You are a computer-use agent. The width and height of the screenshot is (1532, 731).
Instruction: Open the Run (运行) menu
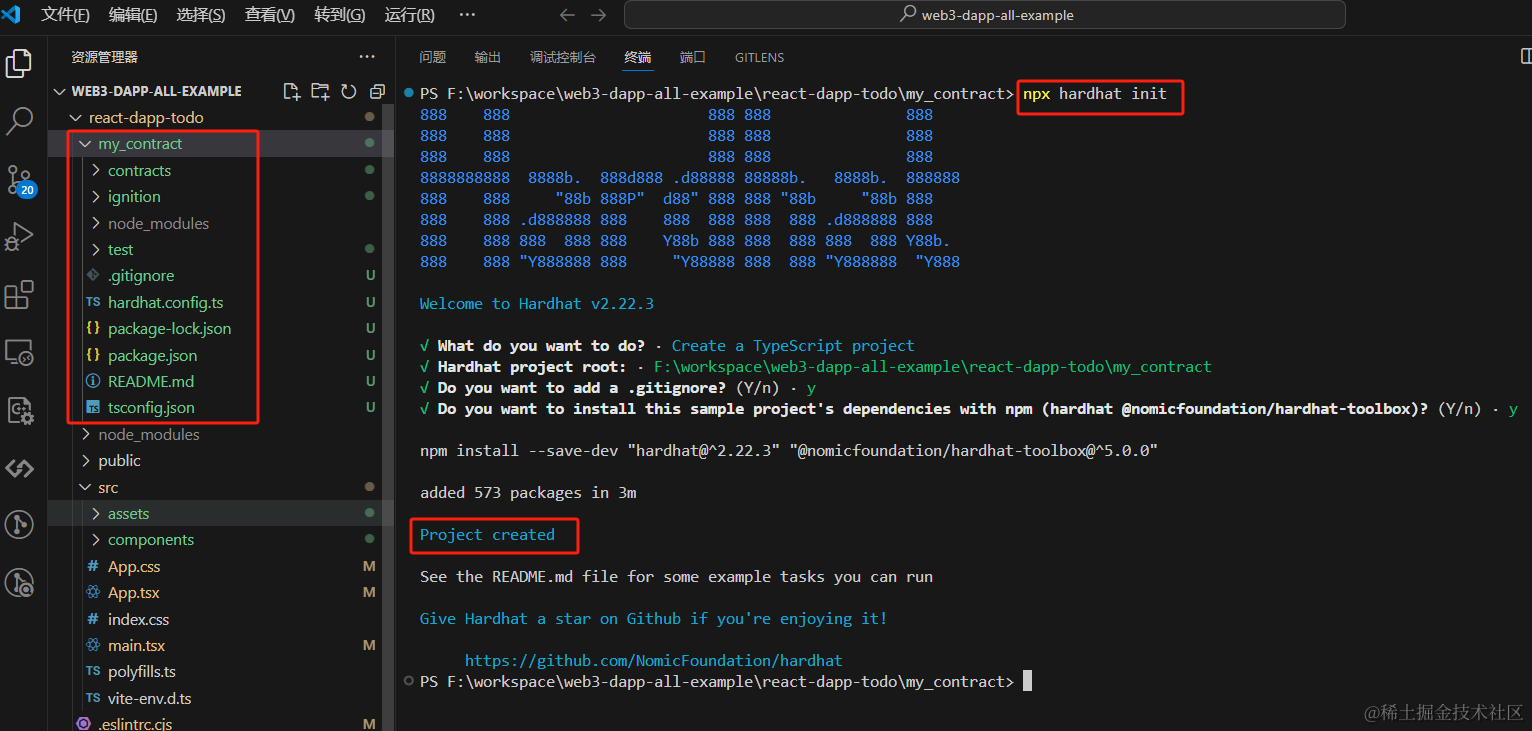410,15
